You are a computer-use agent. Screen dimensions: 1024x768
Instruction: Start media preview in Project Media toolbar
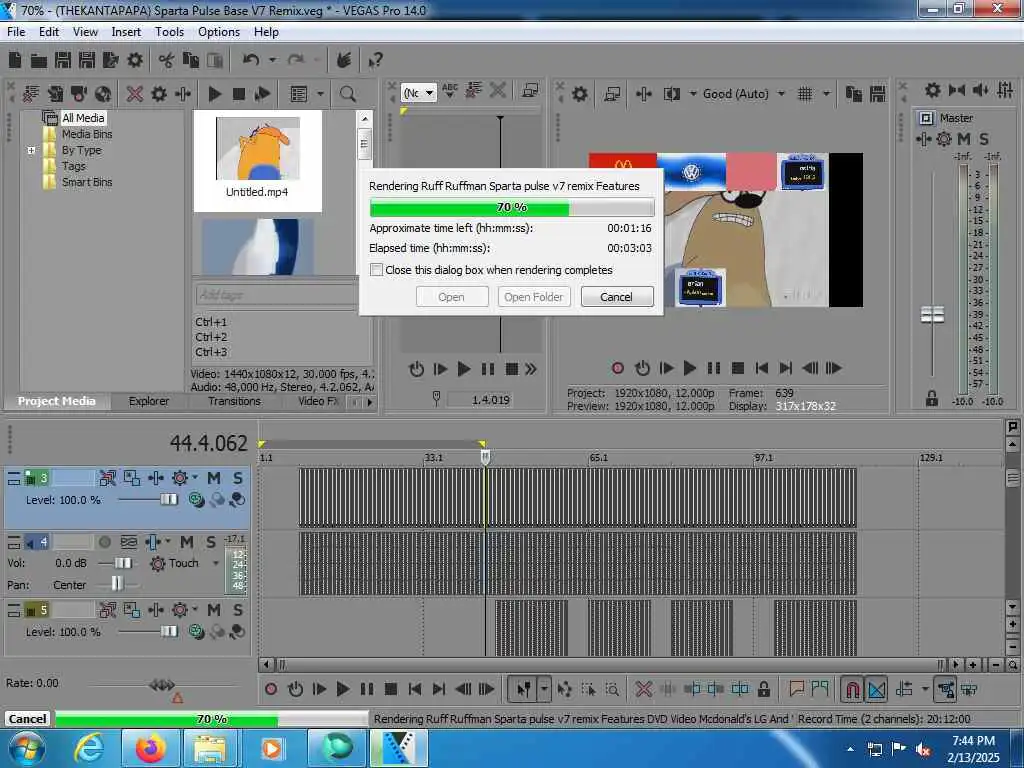(x=215, y=94)
